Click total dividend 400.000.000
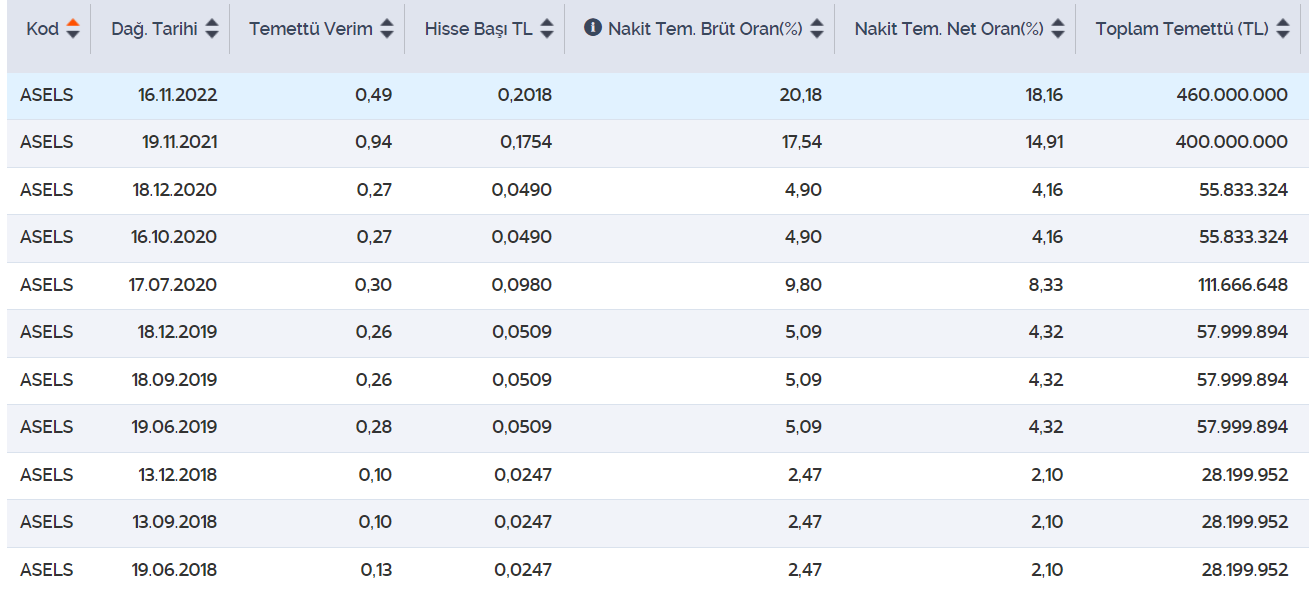This screenshot has height=592, width=1309. 1232,142
